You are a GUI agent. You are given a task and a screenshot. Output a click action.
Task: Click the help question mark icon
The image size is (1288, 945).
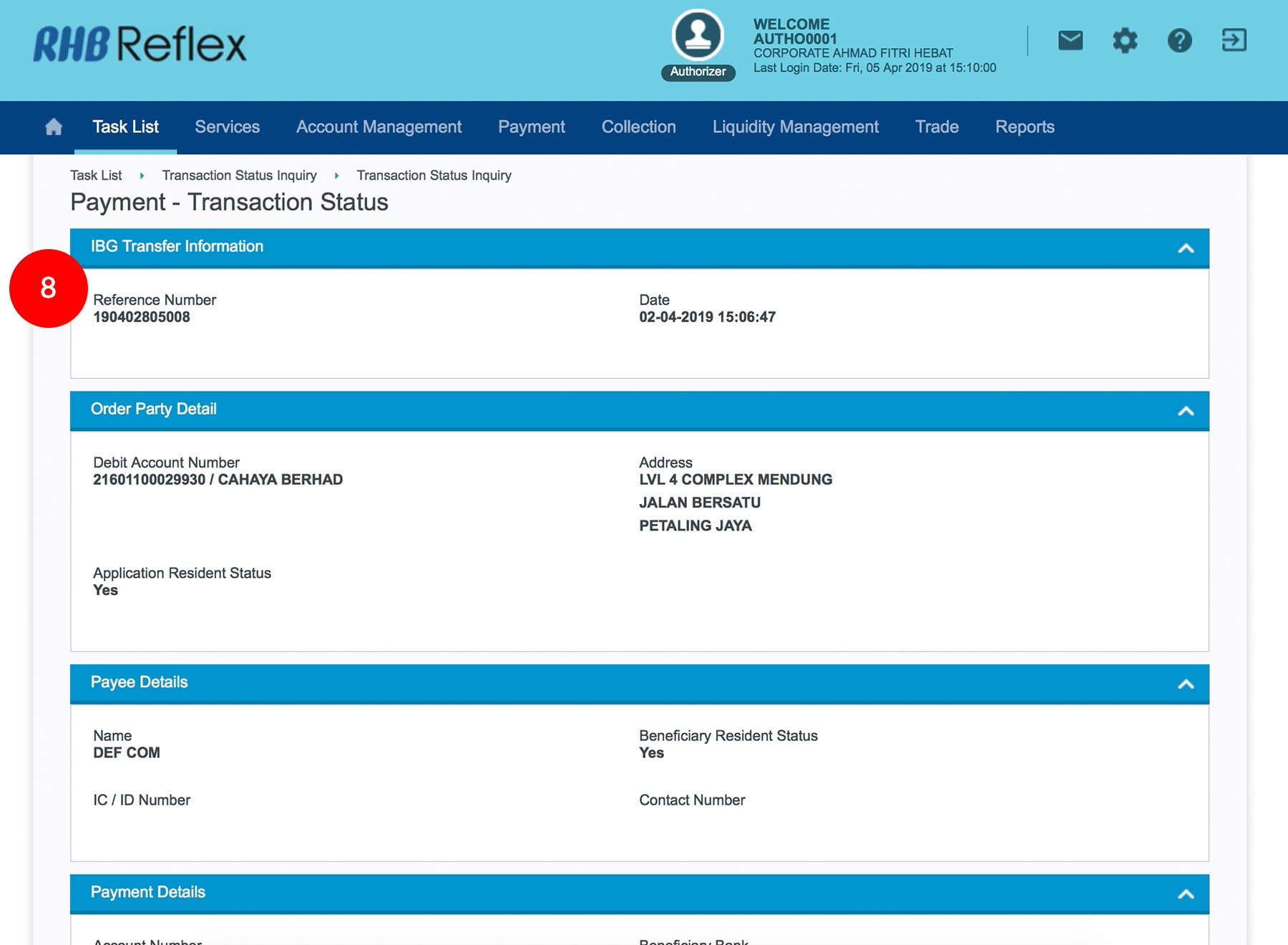[x=1179, y=40]
